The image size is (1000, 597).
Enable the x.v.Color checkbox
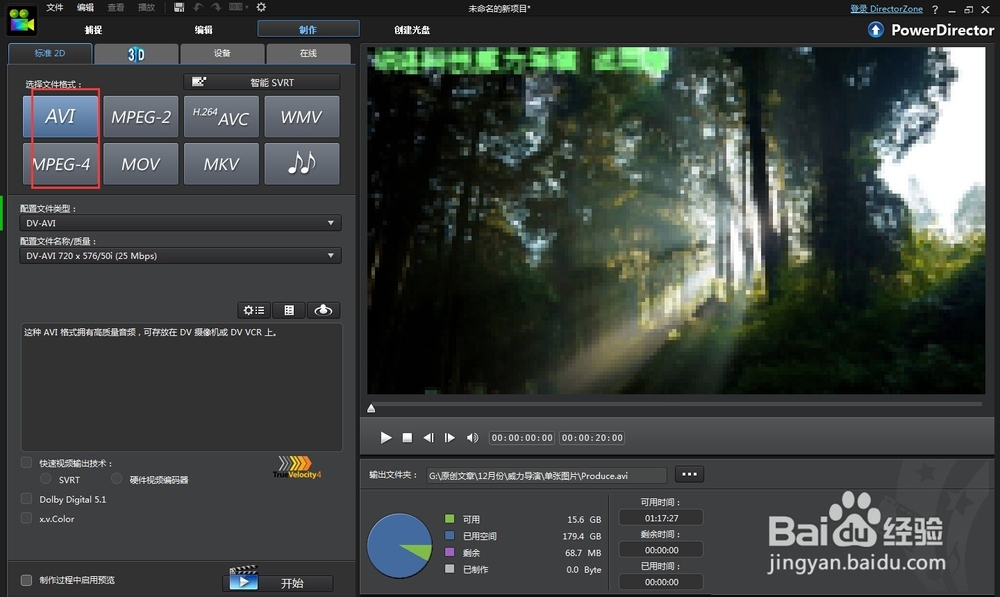tap(26, 518)
